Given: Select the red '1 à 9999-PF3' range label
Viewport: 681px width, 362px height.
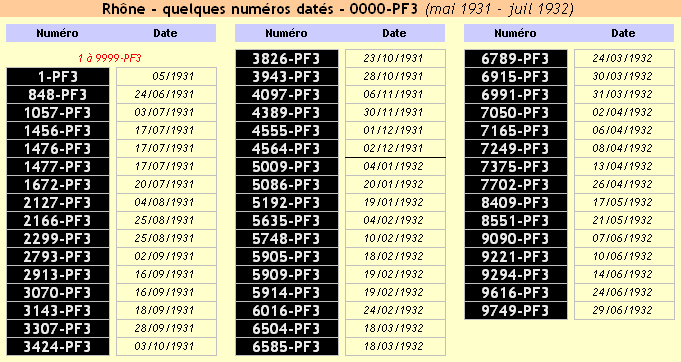Looking at the screenshot, I should [109, 58].
